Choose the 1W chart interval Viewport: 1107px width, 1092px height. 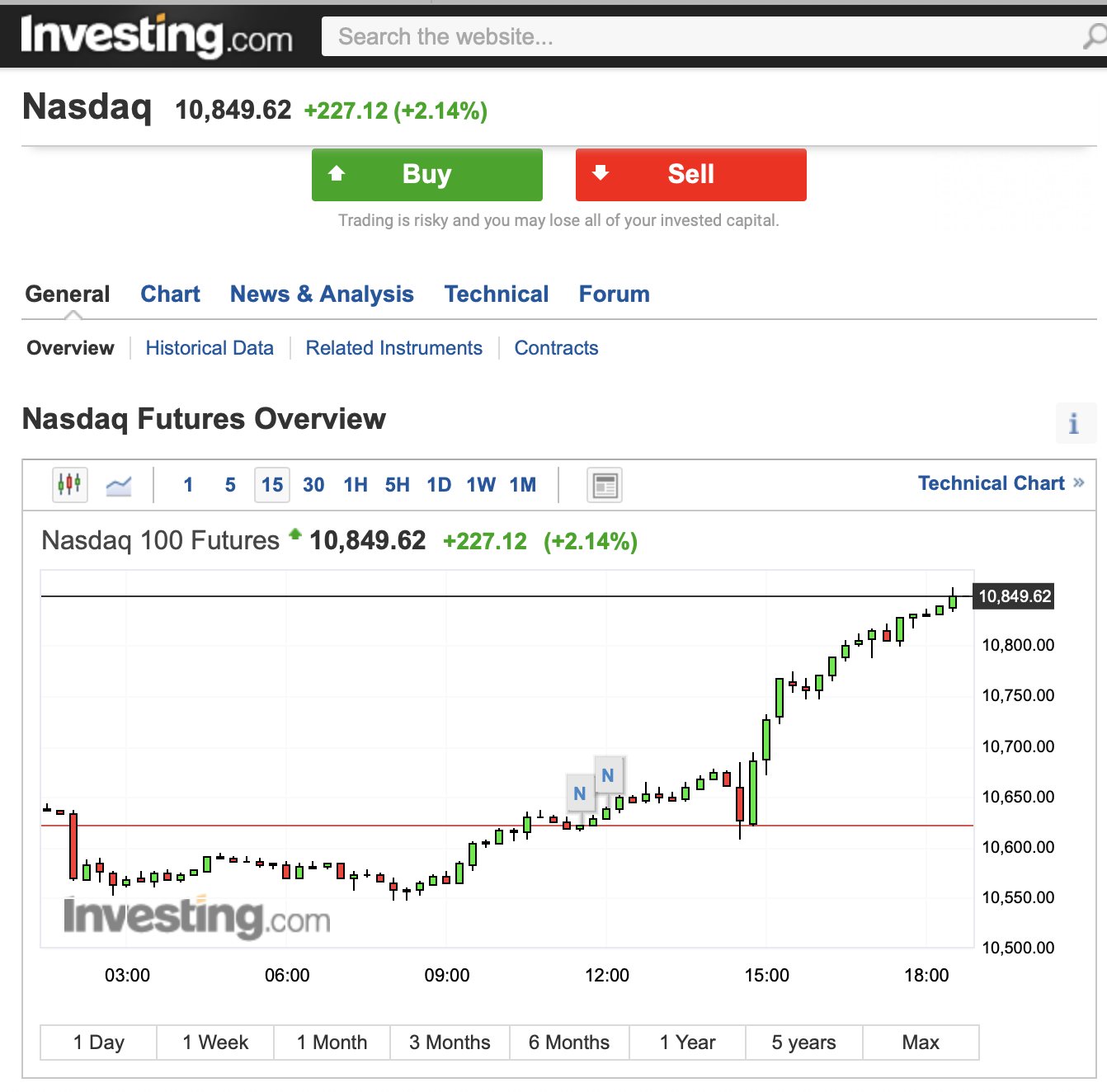point(481,485)
